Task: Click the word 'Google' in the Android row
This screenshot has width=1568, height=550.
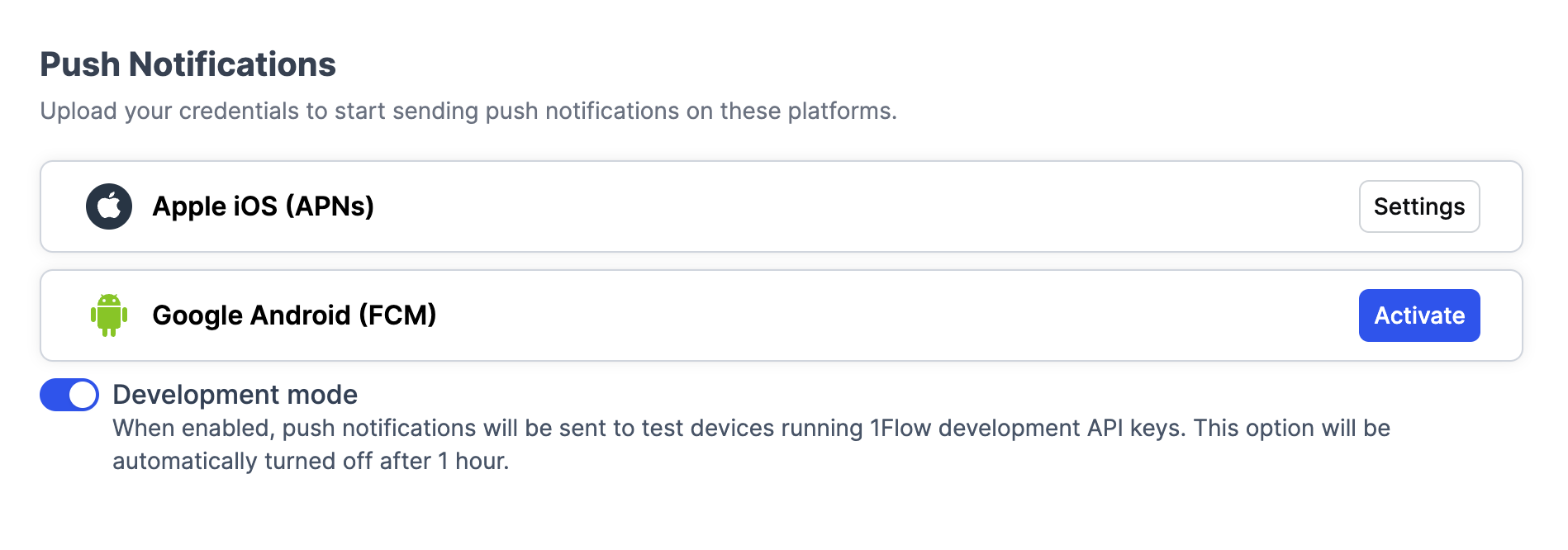Action: pyautogui.click(x=198, y=315)
